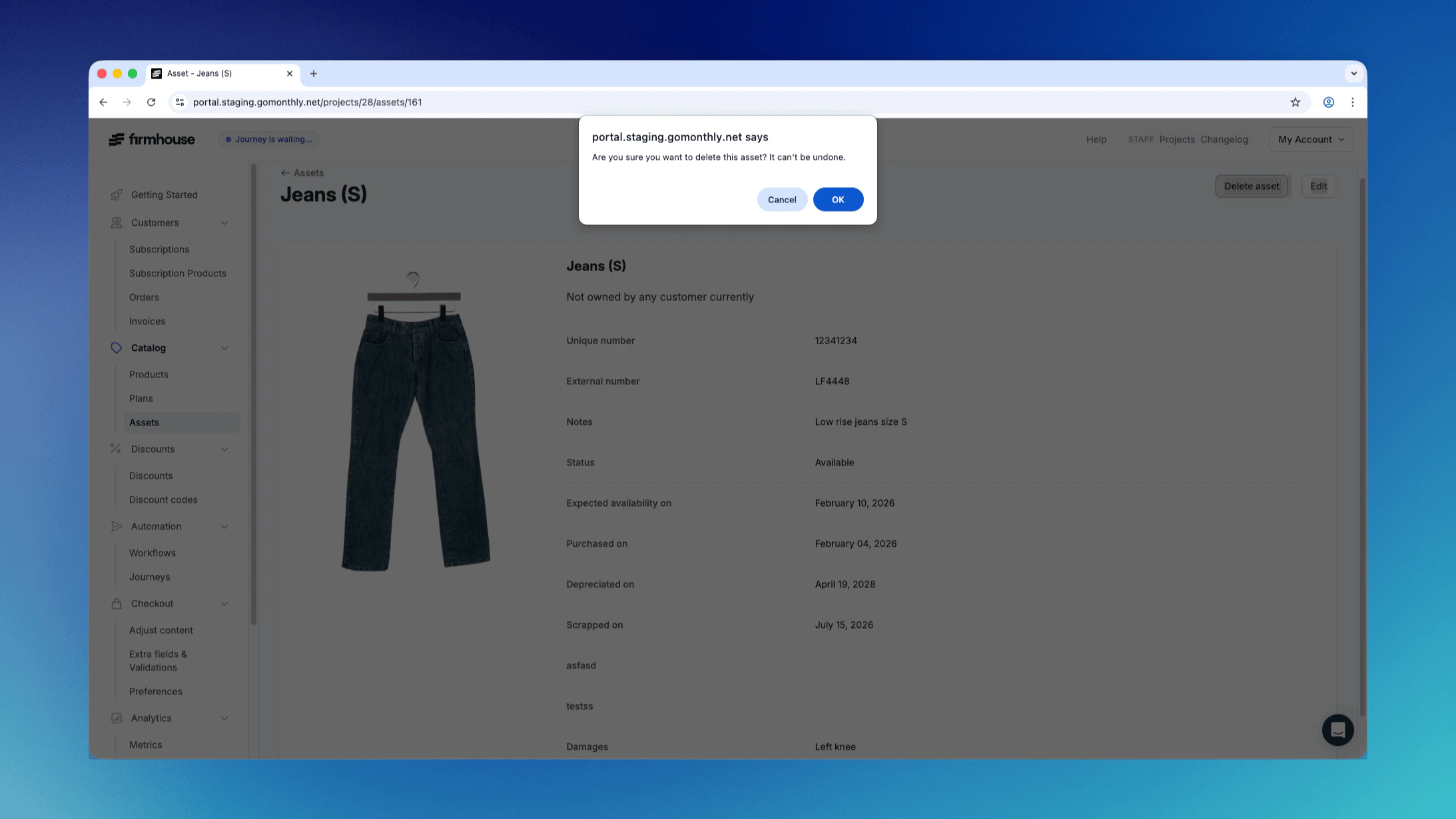This screenshot has width=1456, height=819.
Task: Click the Assets back link
Action: click(303, 172)
